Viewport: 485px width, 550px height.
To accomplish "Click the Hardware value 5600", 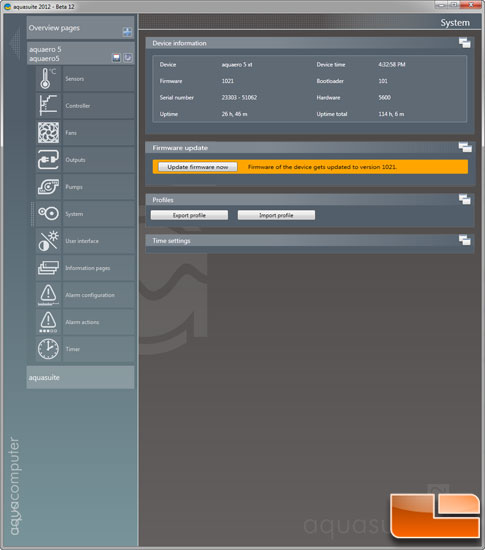I will (384, 98).
